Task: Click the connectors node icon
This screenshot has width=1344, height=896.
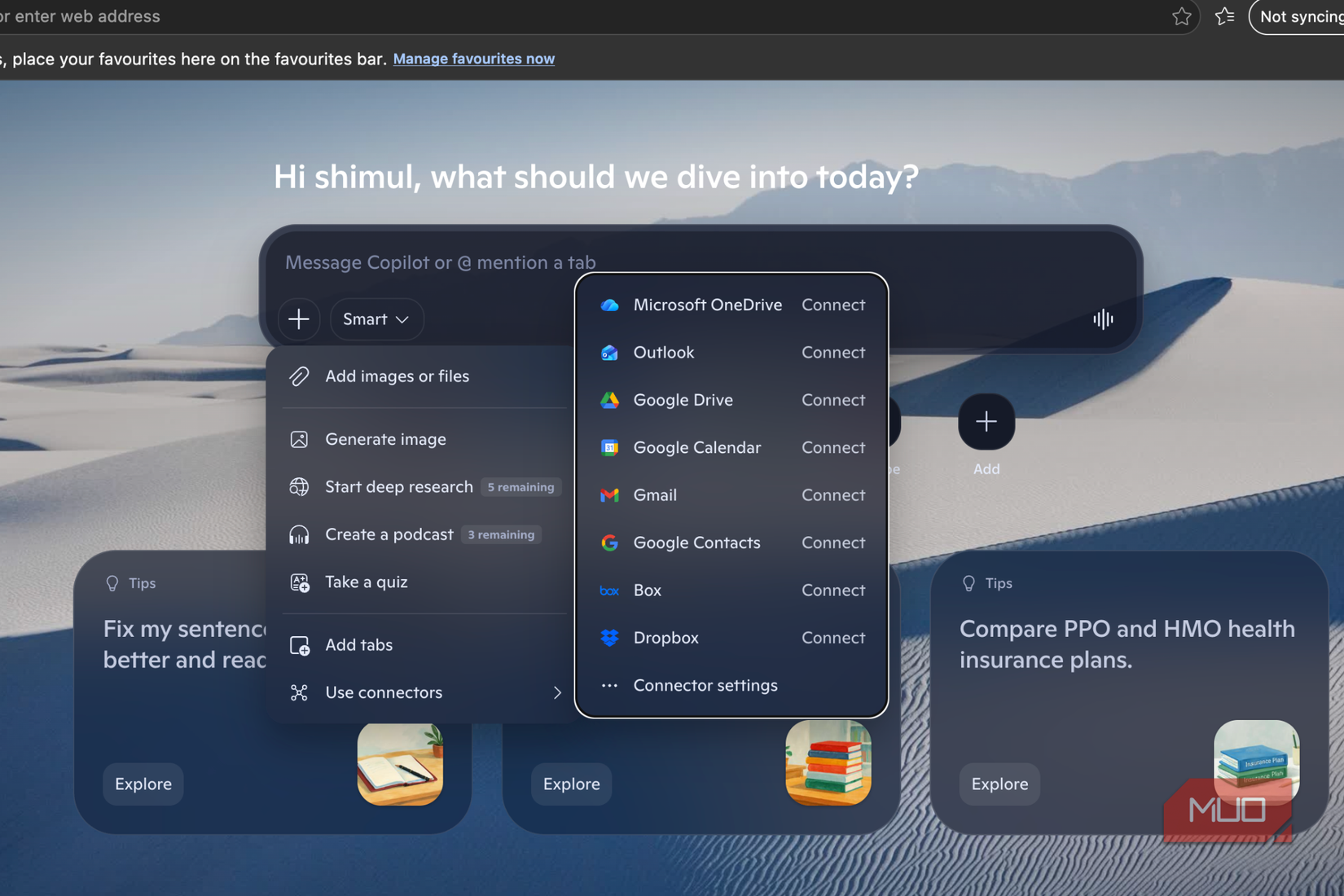Action: tap(299, 692)
